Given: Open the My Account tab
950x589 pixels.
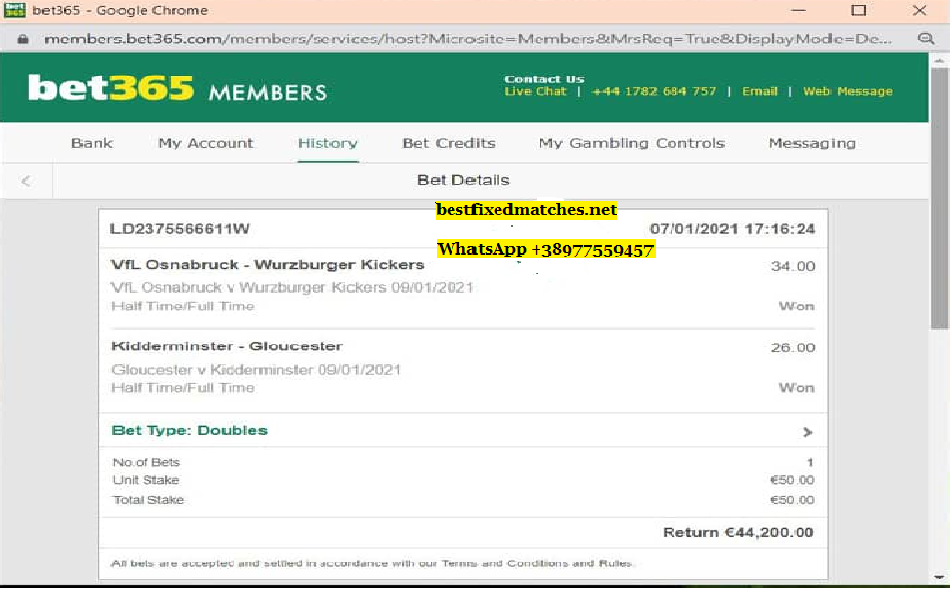Looking at the screenshot, I should point(206,143).
